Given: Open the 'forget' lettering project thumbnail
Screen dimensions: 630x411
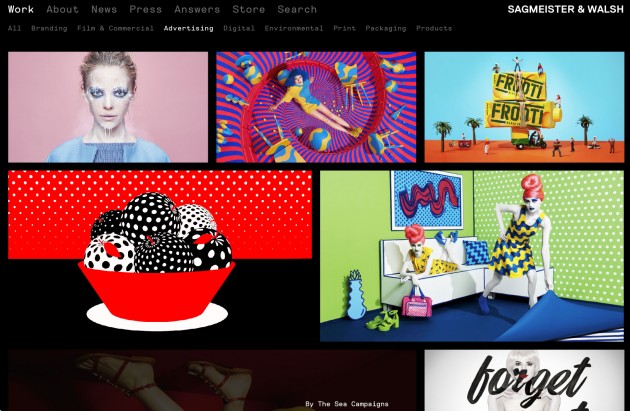Looking at the screenshot, I should [524, 380].
